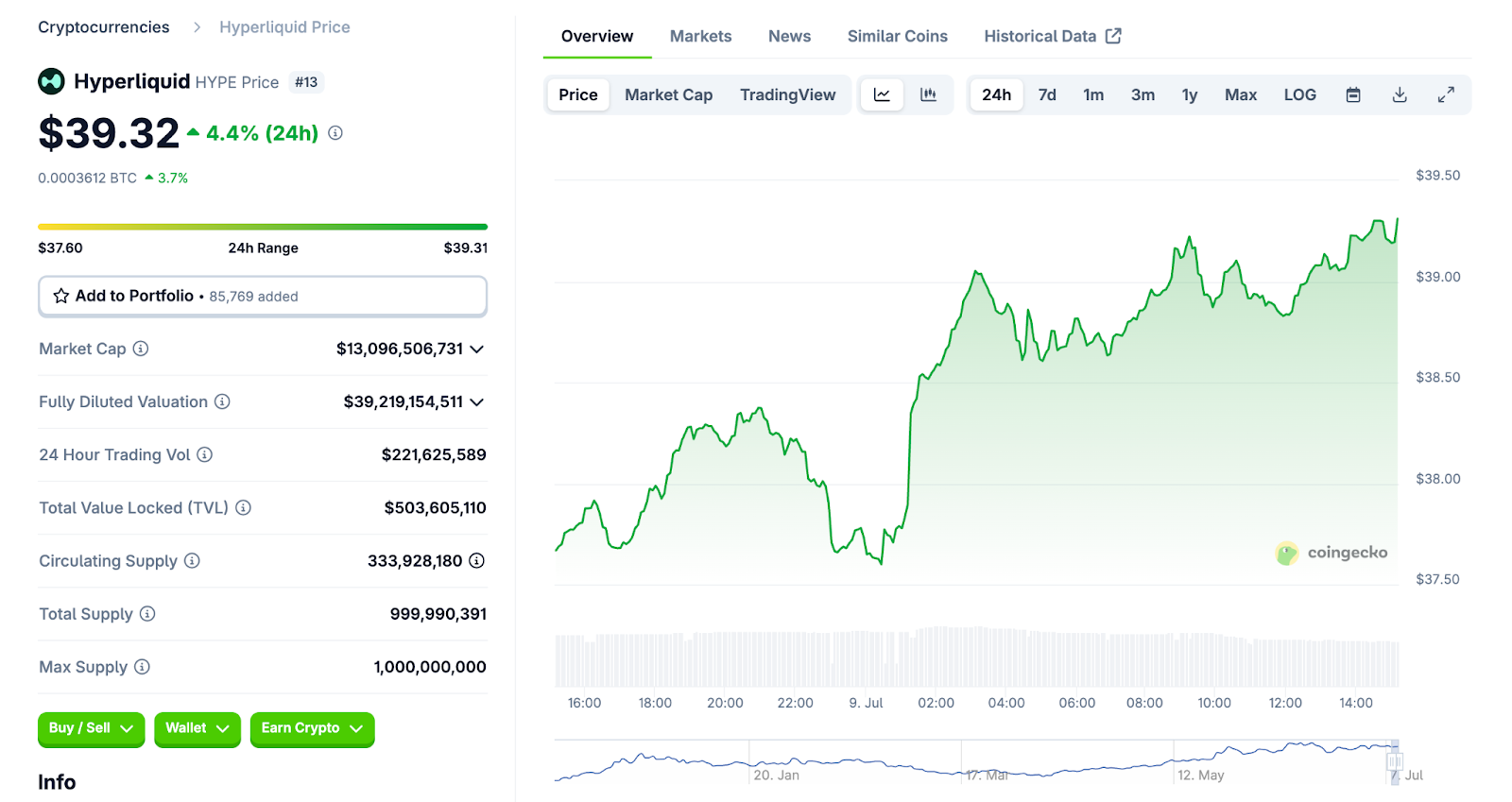
Task: Switch to the candlestick chart icon
Action: [928, 94]
